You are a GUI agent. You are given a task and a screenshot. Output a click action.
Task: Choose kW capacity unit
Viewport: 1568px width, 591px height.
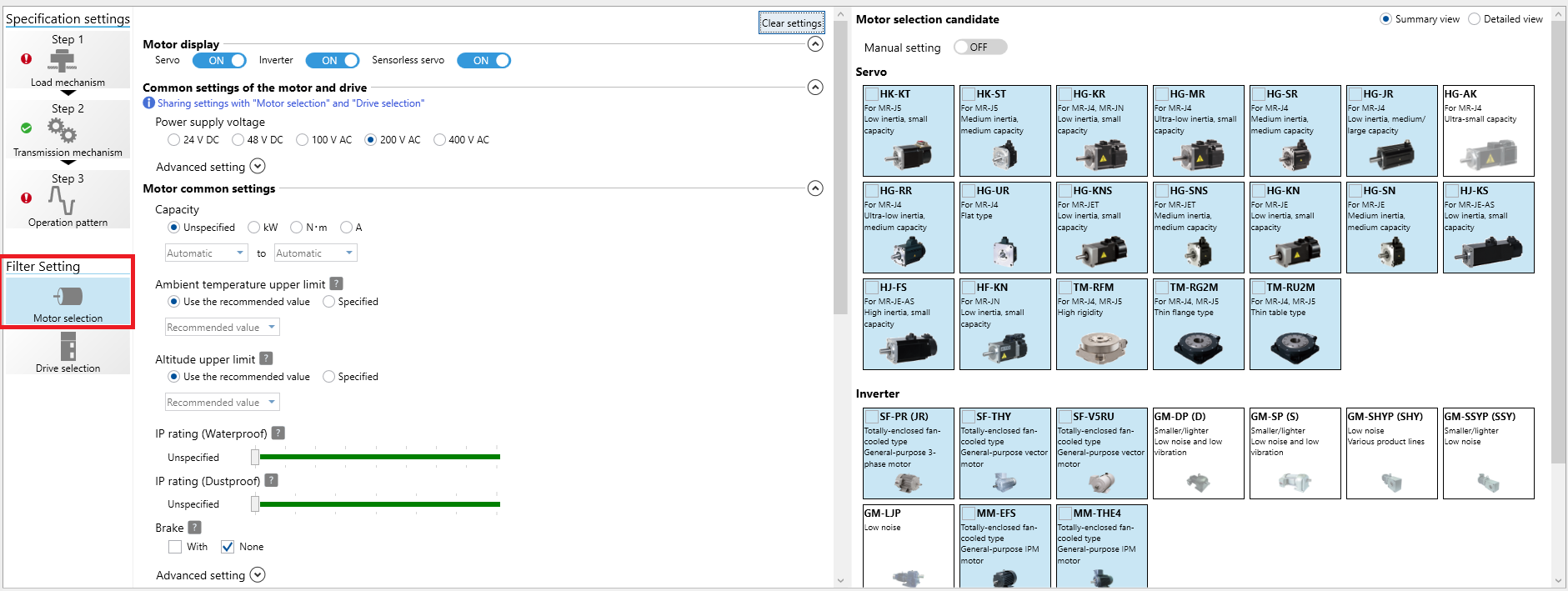coord(254,227)
